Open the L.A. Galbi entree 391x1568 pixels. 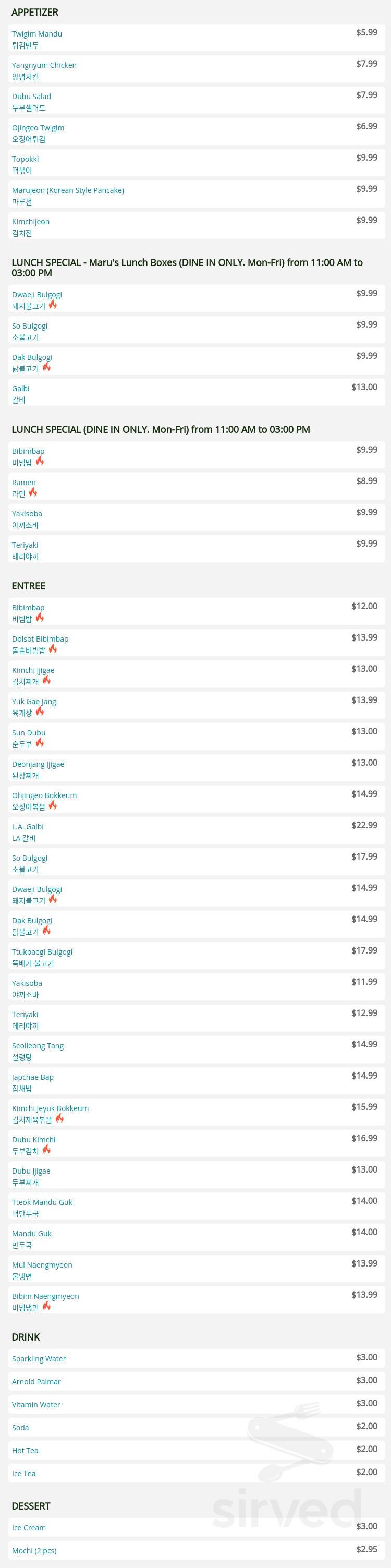197,831
